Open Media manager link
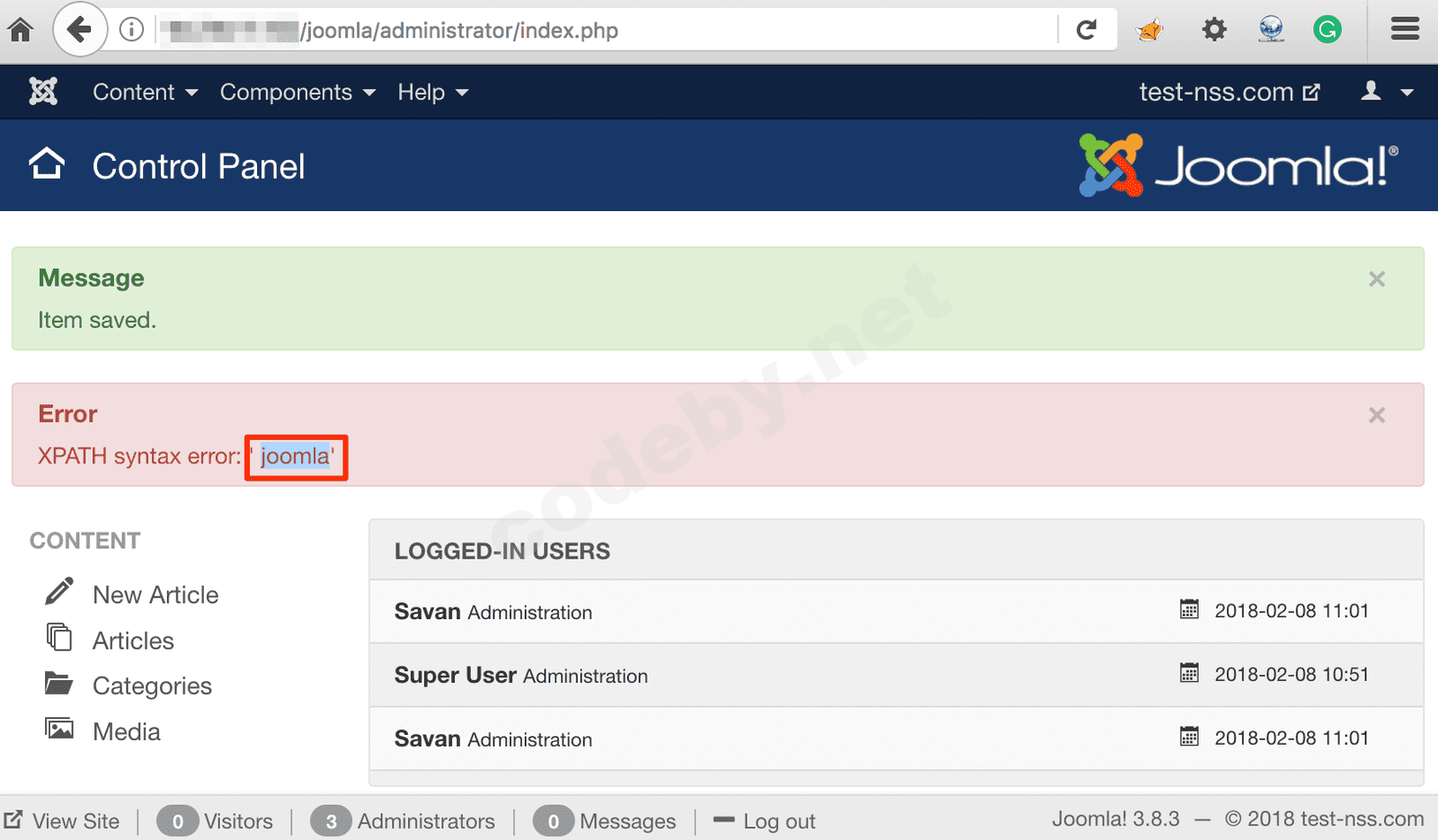This screenshot has width=1438, height=840. [127, 731]
